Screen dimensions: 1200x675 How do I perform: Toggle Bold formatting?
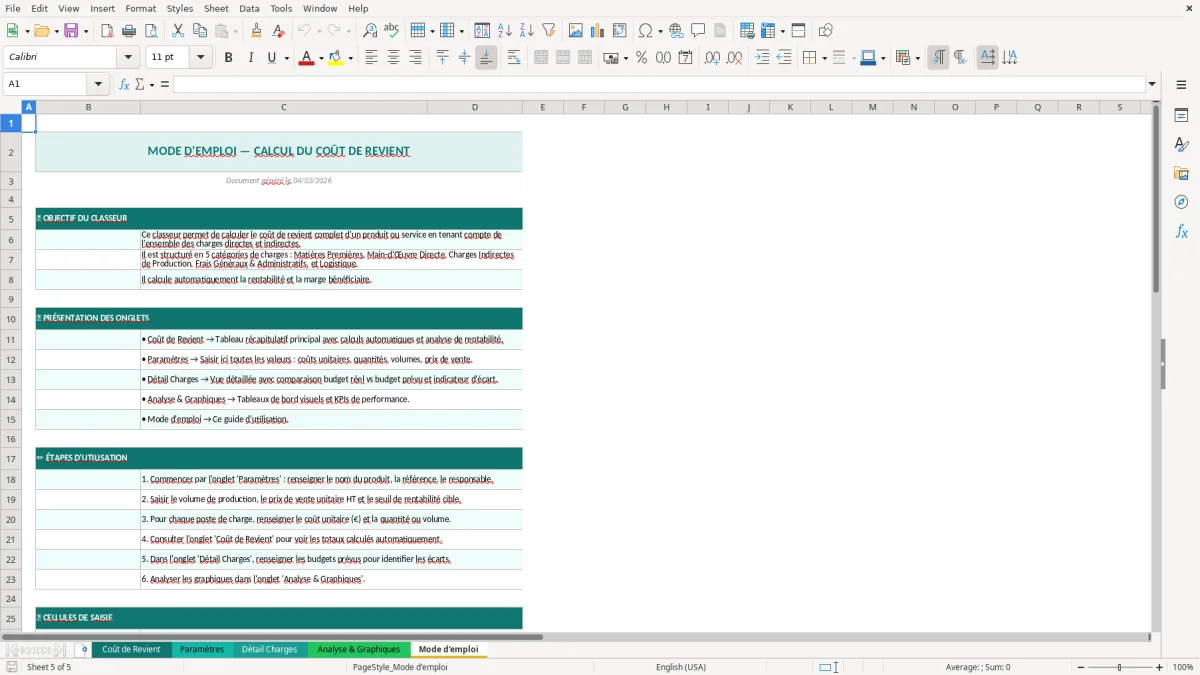pyautogui.click(x=229, y=58)
